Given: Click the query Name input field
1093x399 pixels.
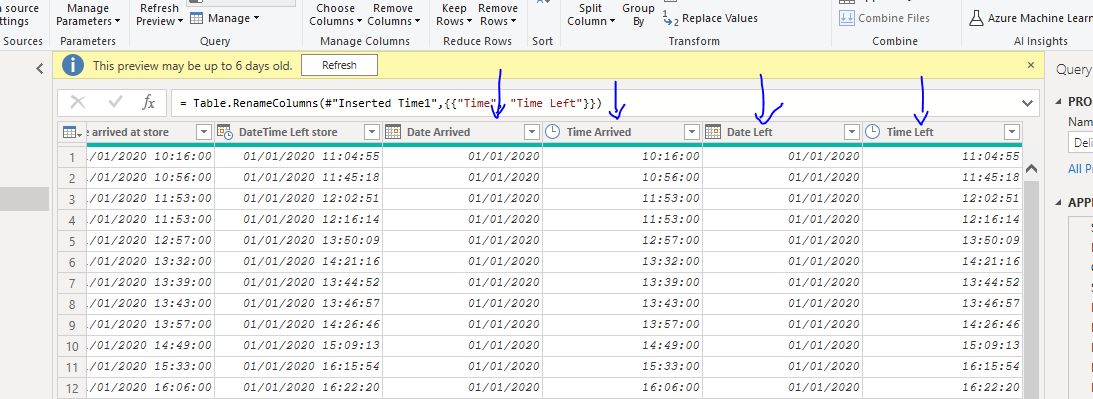Looking at the screenshot, I should (x=1080, y=143).
